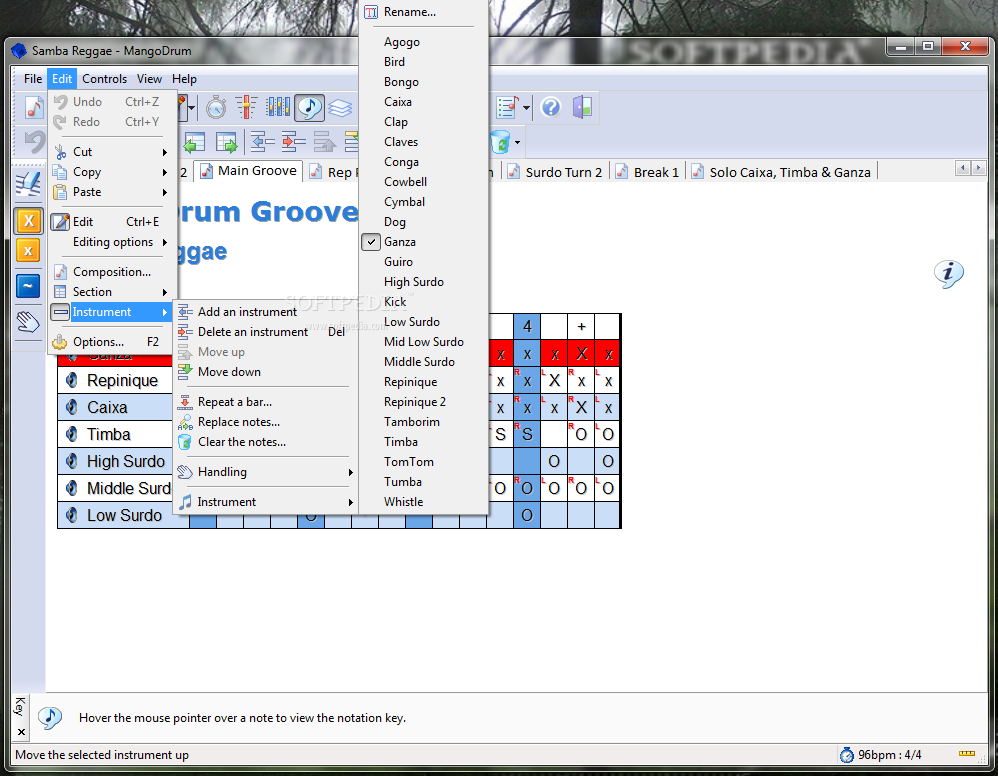Open the View menu
The height and width of the screenshot is (776, 998).
click(149, 79)
